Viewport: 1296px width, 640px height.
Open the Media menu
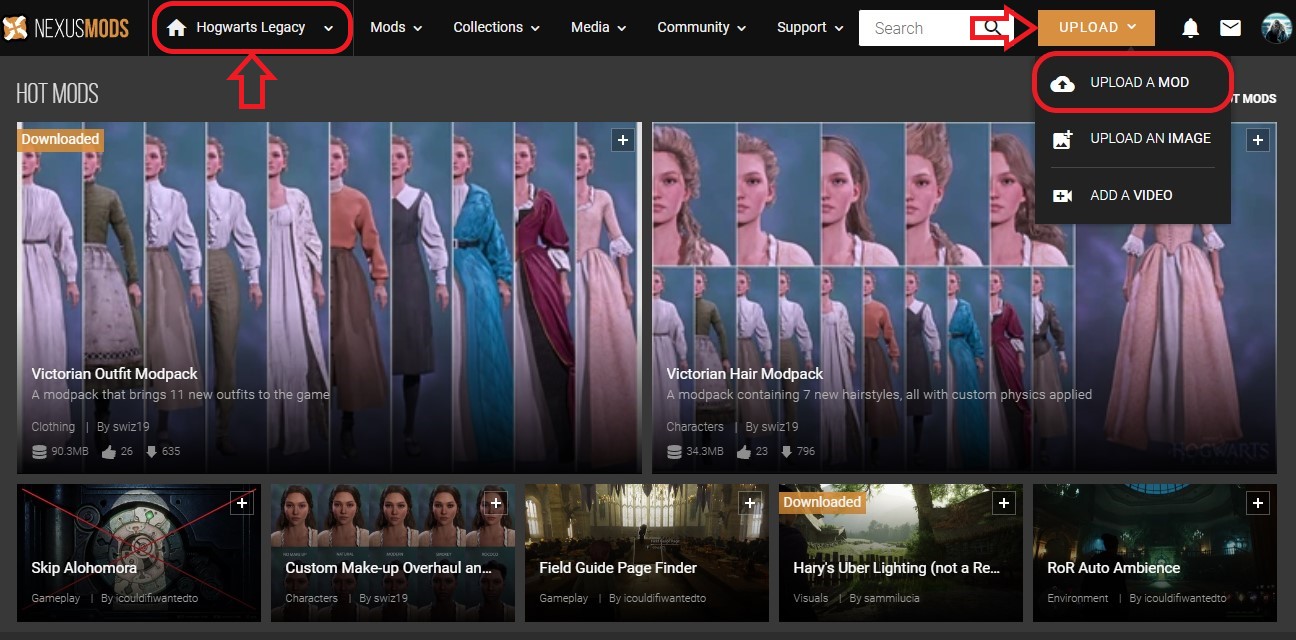pos(598,28)
